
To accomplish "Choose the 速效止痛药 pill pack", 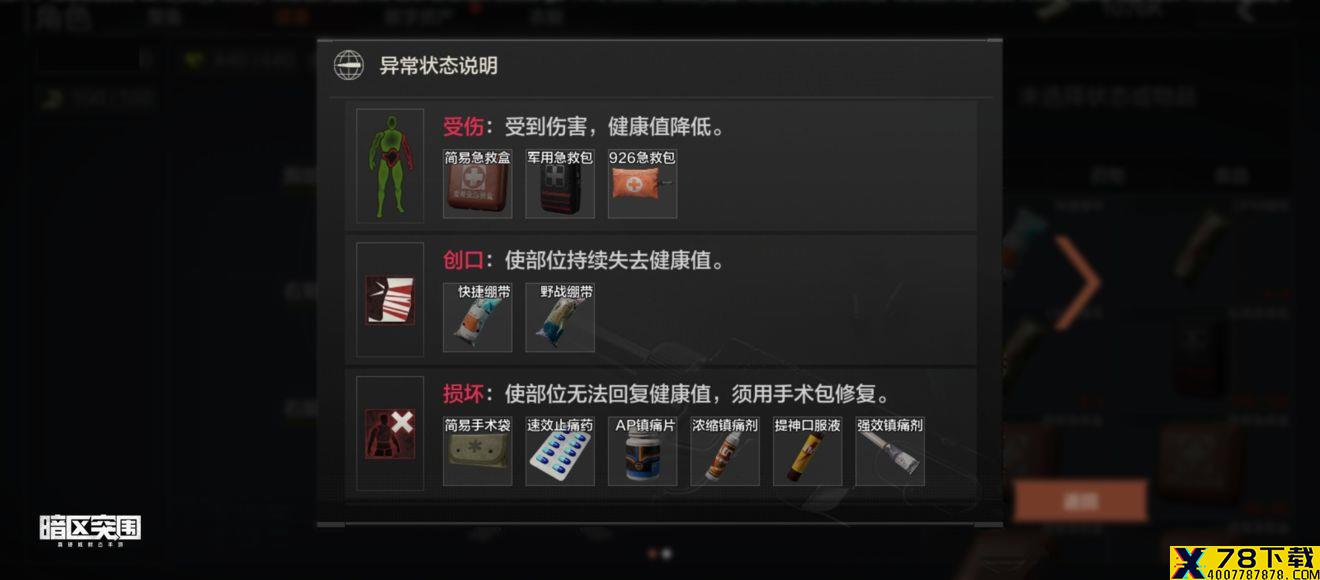I will [x=560, y=451].
